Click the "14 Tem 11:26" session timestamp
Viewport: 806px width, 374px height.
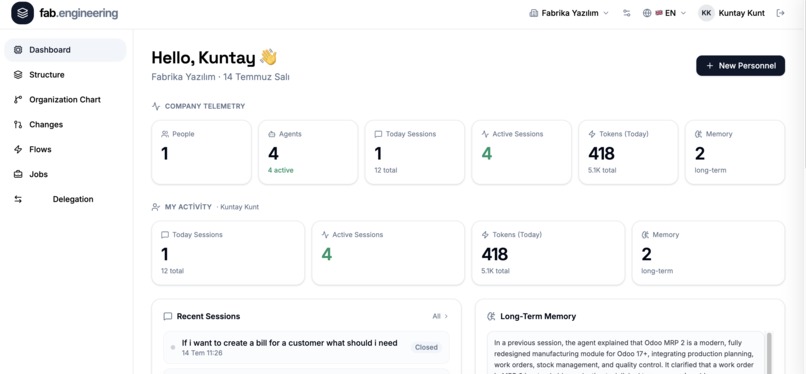pyautogui.click(x=202, y=353)
